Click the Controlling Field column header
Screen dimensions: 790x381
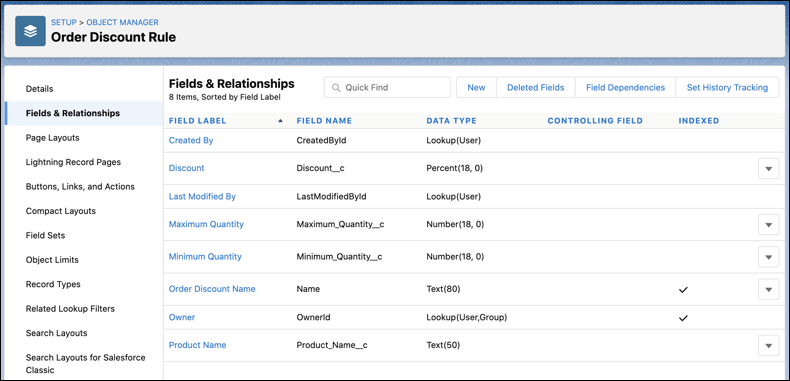[x=595, y=121]
